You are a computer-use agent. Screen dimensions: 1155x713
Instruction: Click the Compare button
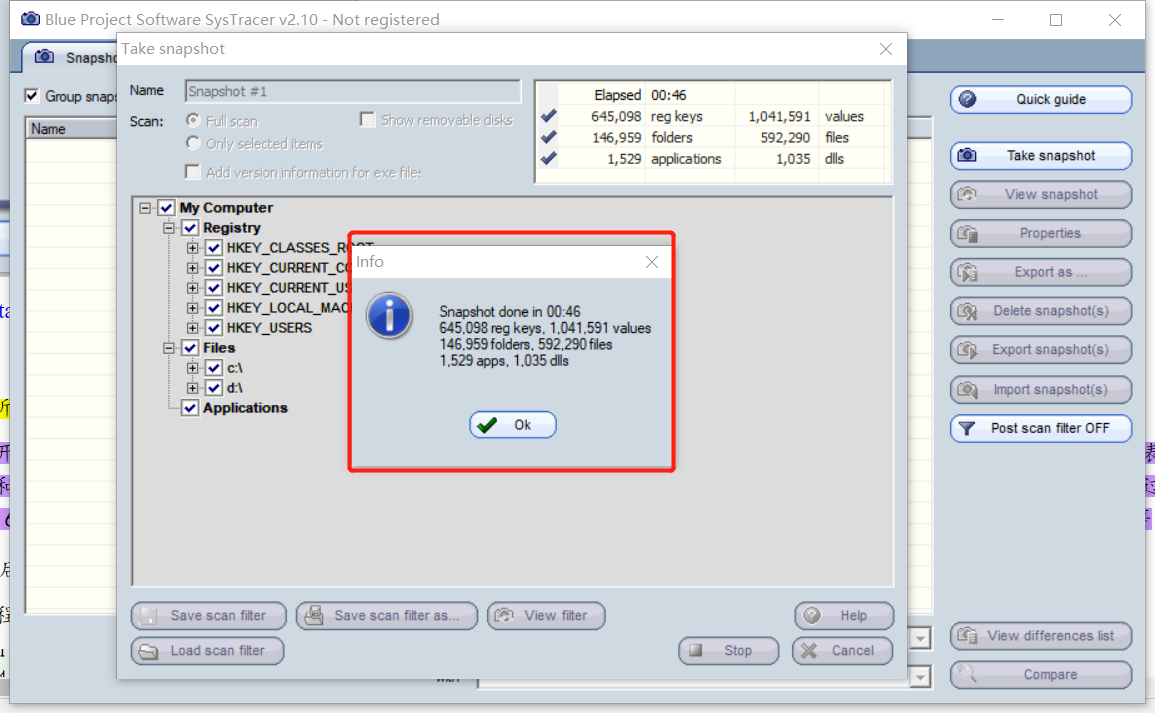[1041, 675]
